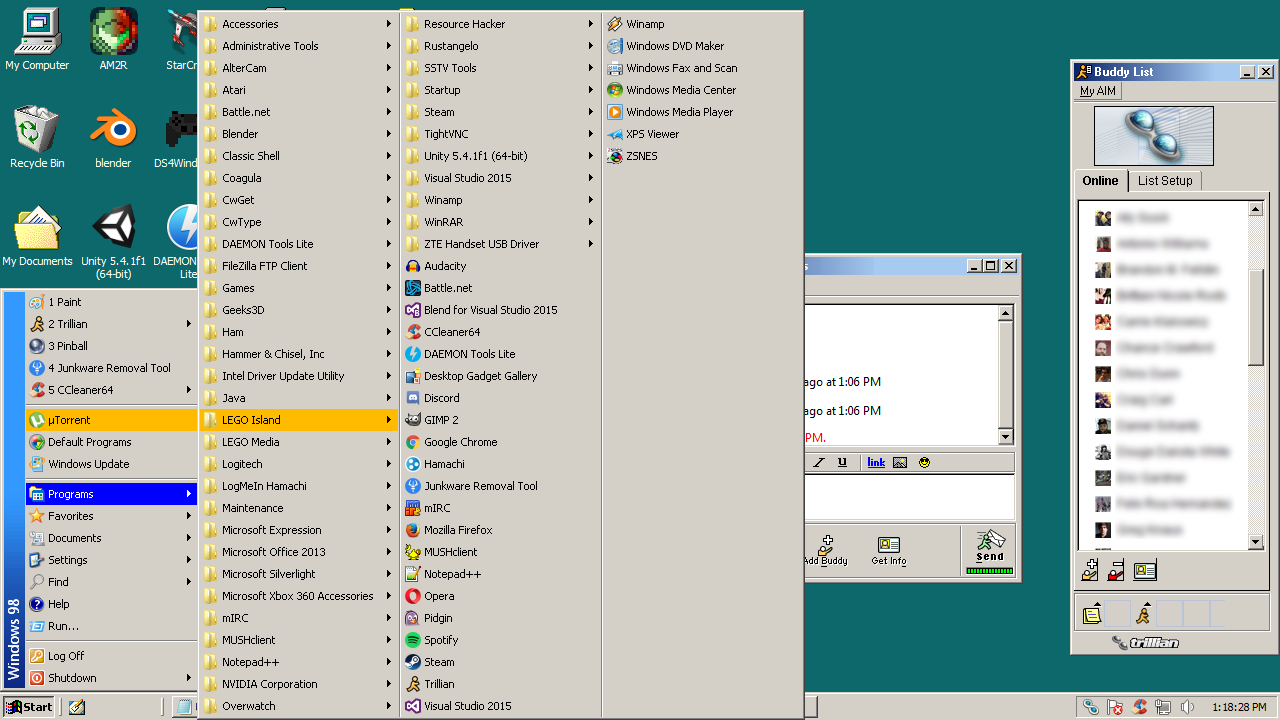The height and width of the screenshot is (720, 1280).
Task: Click the Trillian logo in the Buddy List
Action: (x=1146, y=643)
